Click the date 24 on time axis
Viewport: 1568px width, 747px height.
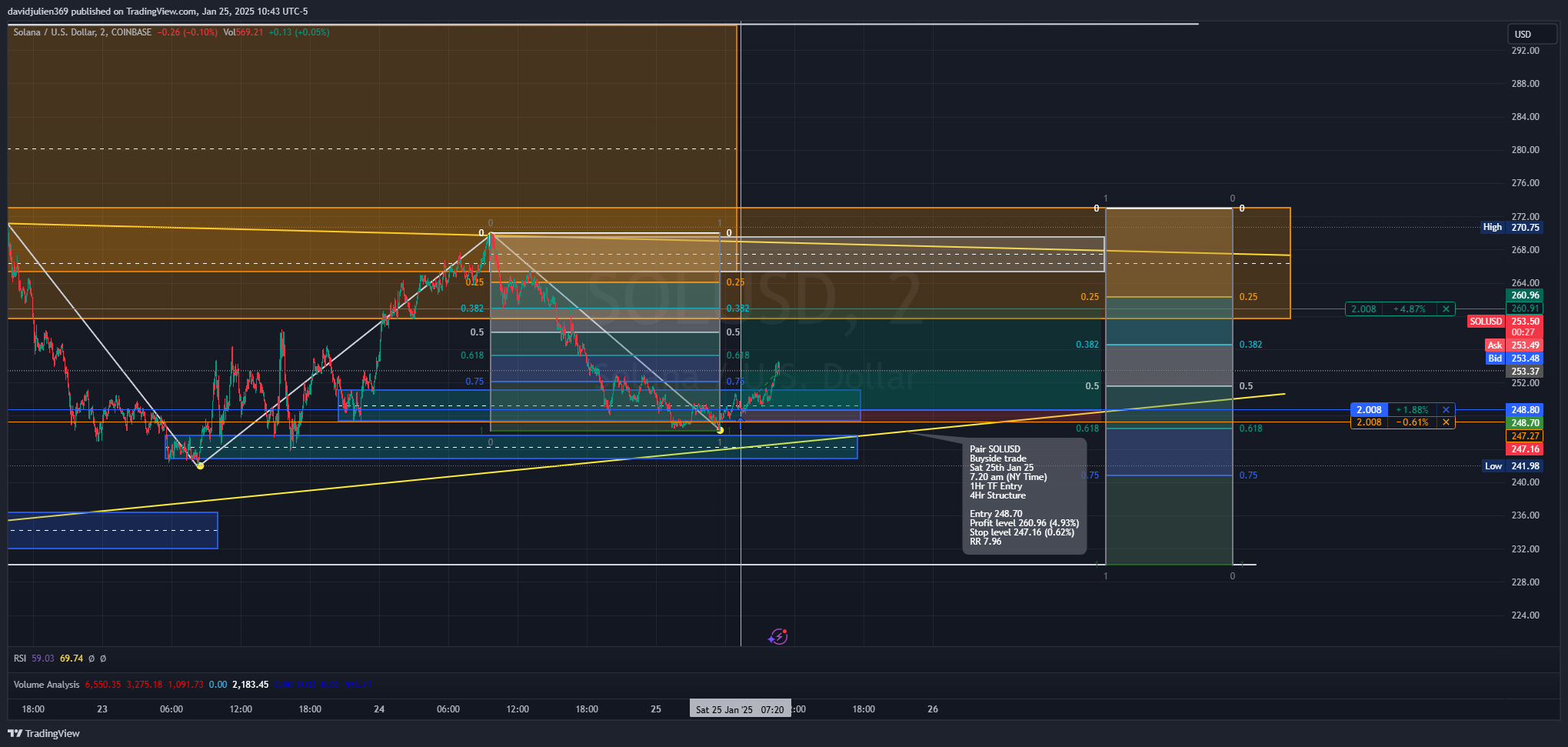coord(379,709)
